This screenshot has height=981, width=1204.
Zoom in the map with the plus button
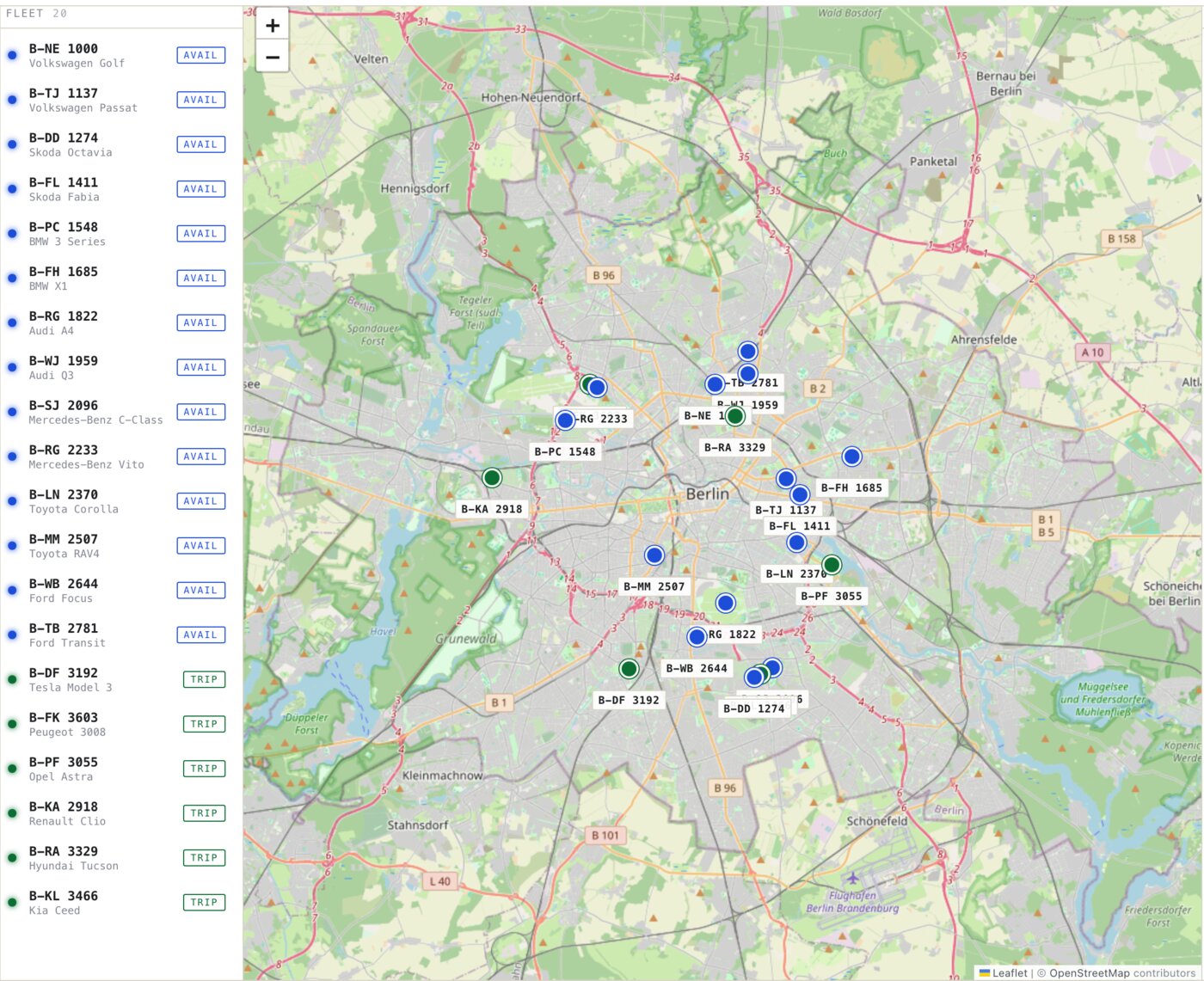pos(273,26)
